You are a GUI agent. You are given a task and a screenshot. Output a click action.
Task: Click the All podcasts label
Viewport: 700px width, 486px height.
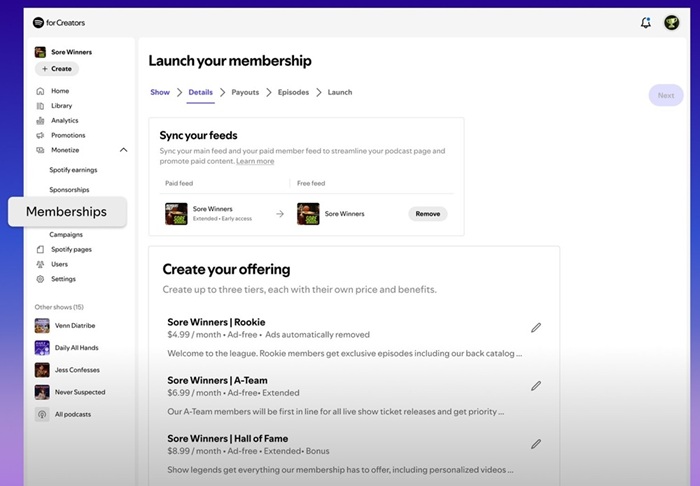73,414
